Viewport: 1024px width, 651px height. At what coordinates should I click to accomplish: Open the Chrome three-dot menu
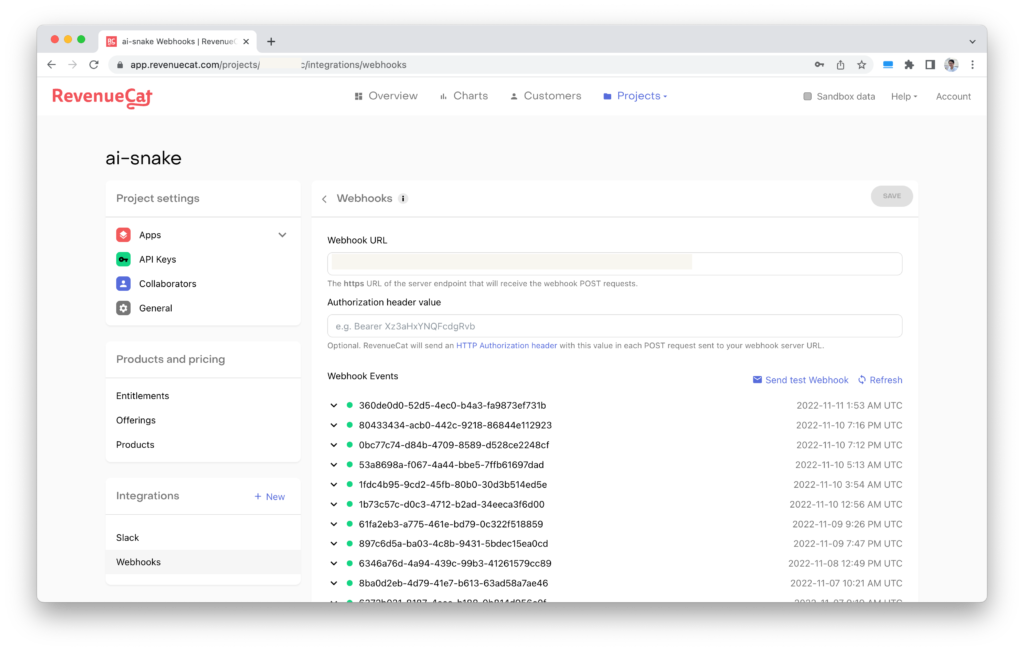tap(972, 65)
